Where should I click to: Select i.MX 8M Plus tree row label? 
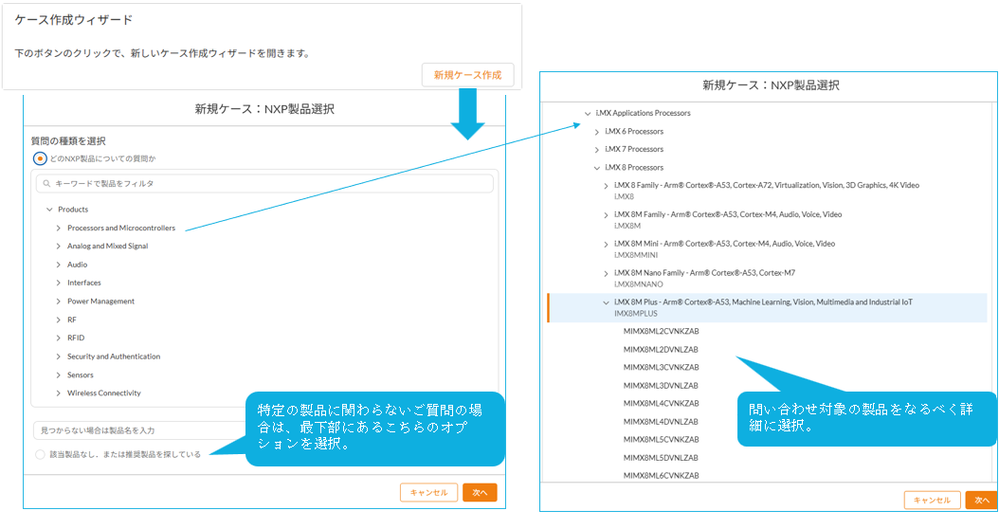click(x=763, y=302)
